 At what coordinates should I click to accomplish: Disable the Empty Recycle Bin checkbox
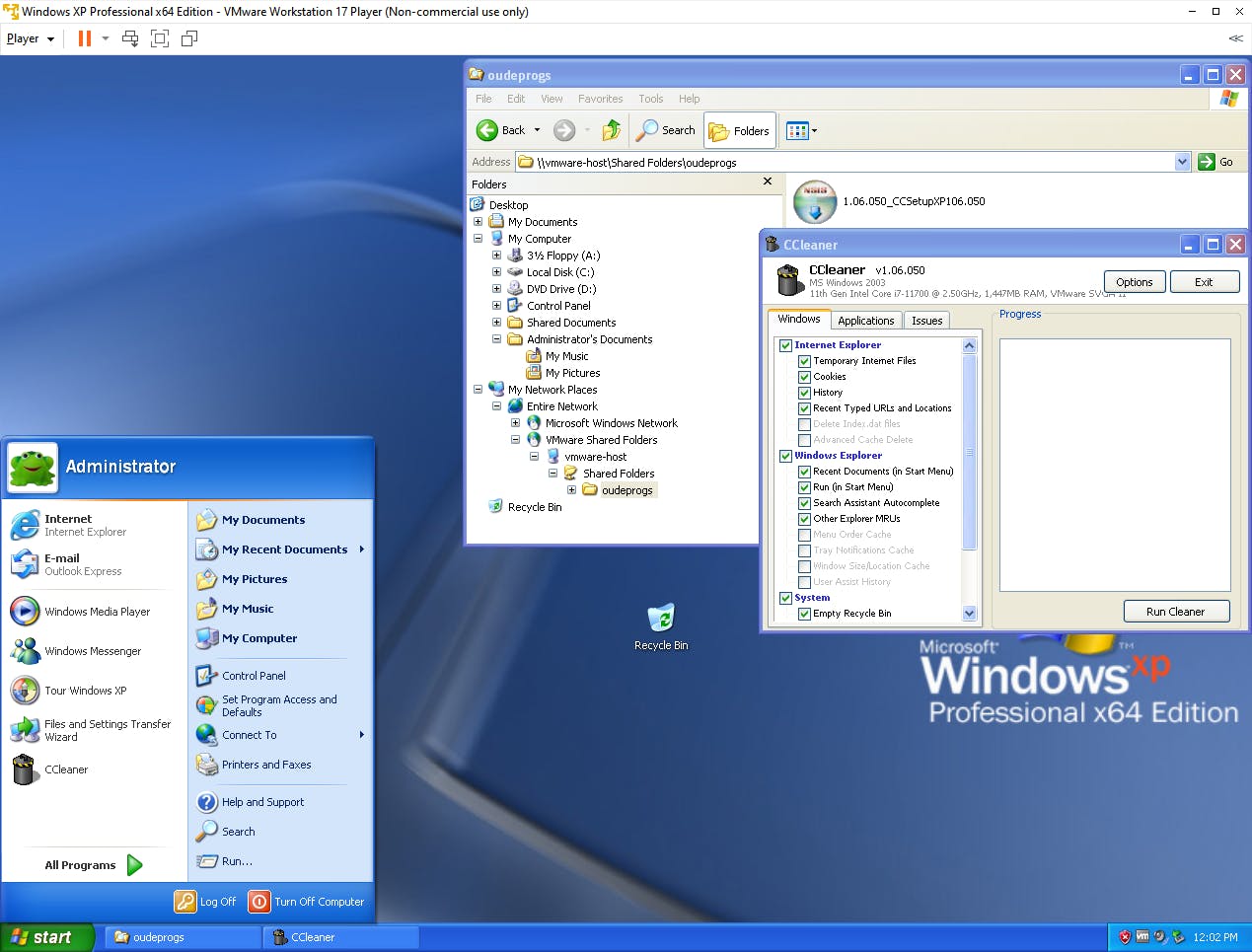(x=804, y=614)
